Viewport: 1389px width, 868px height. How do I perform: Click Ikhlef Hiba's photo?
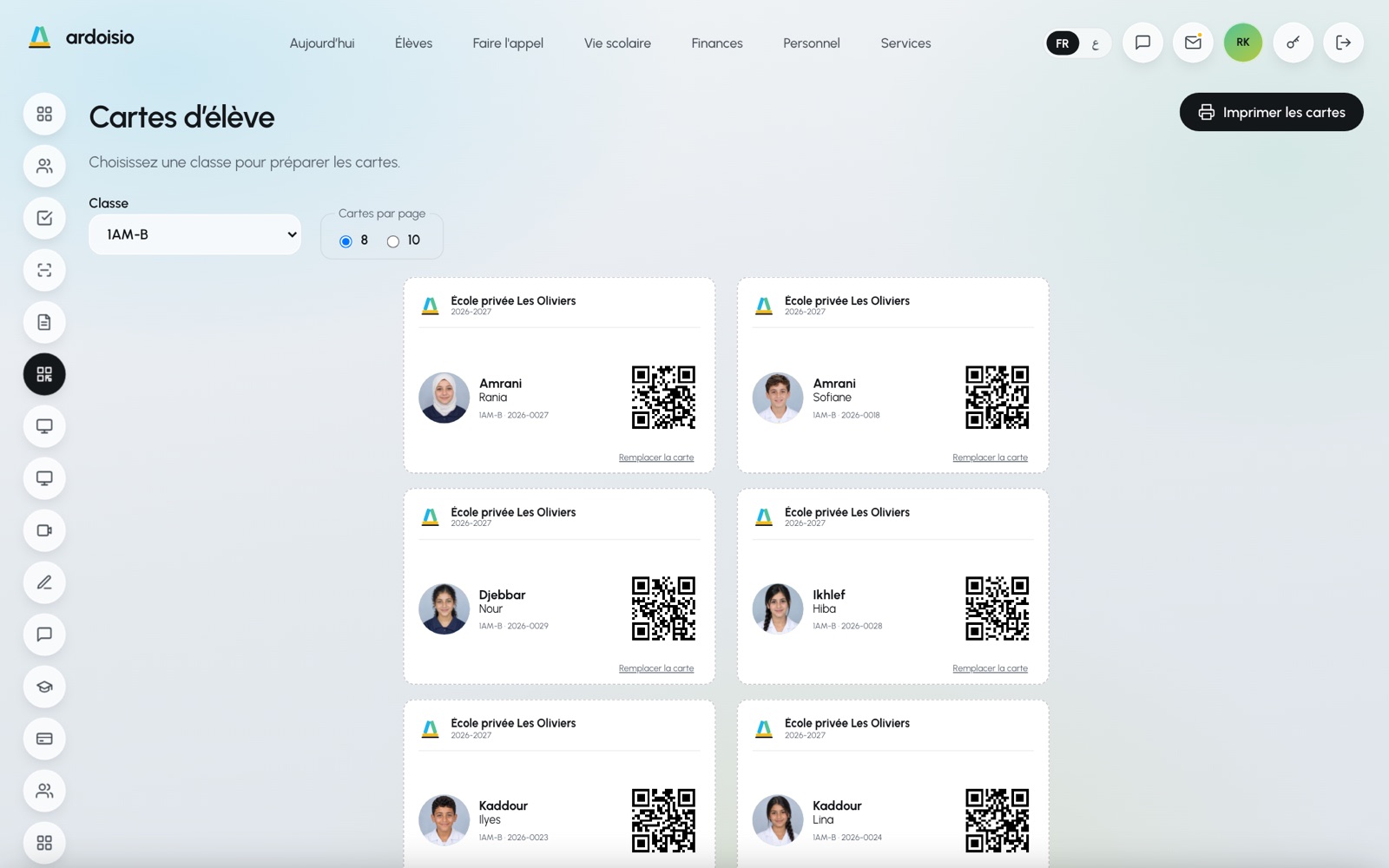[778, 608]
